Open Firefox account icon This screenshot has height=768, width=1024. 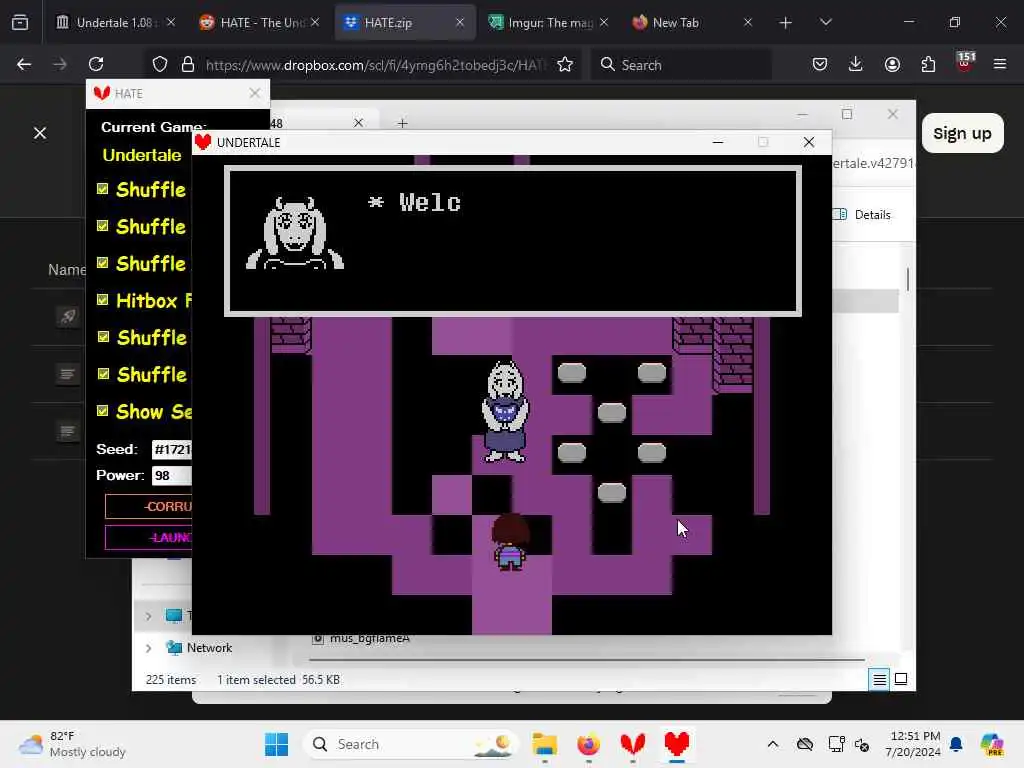click(892, 64)
